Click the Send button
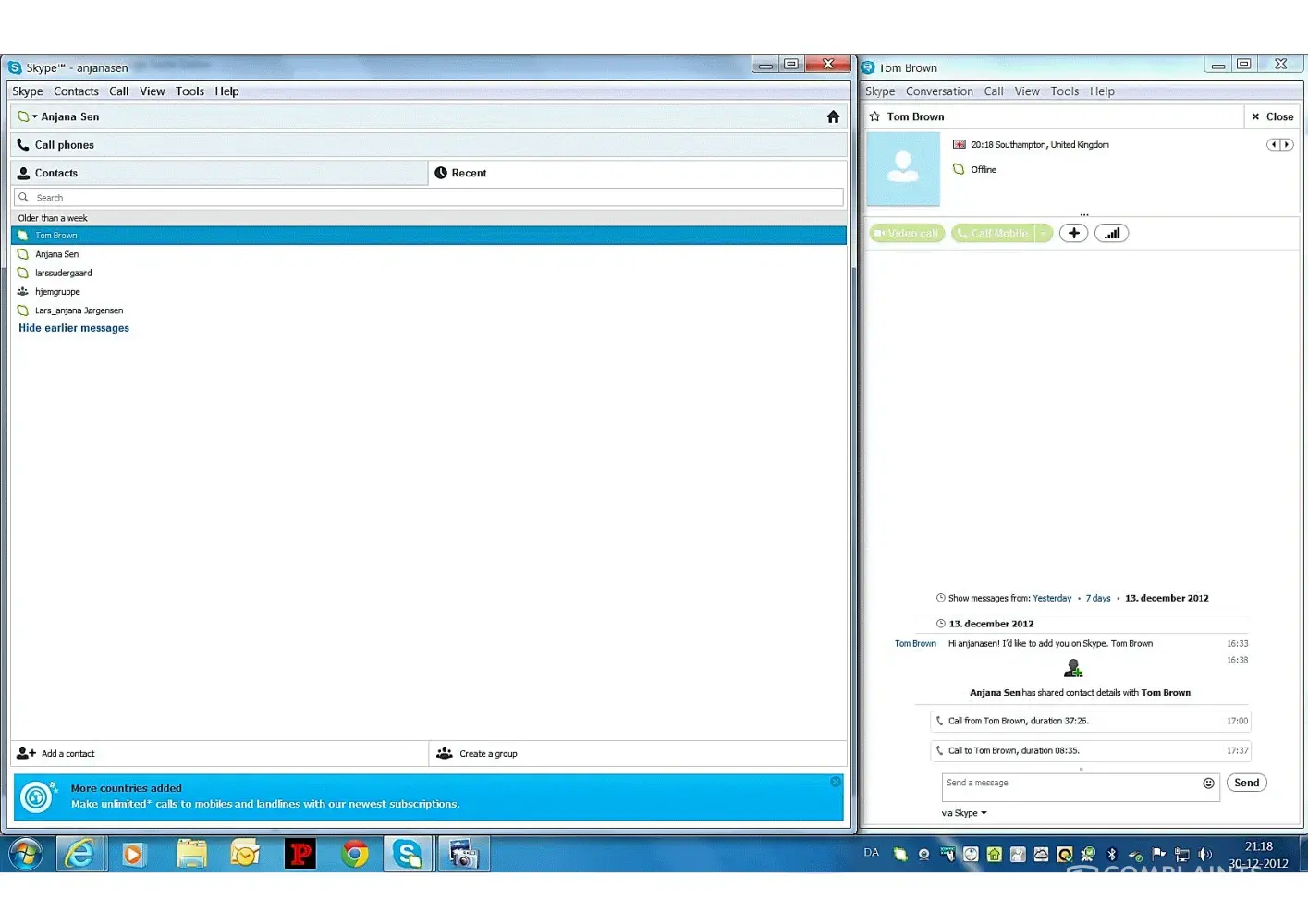1308x924 pixels. coord(1247,783)
